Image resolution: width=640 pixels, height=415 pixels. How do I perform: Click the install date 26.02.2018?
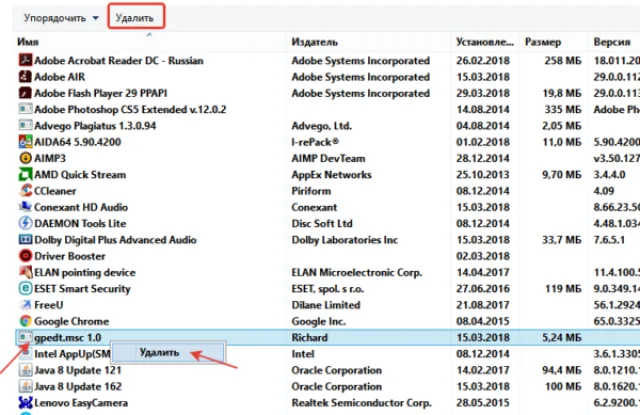point(483,60)
